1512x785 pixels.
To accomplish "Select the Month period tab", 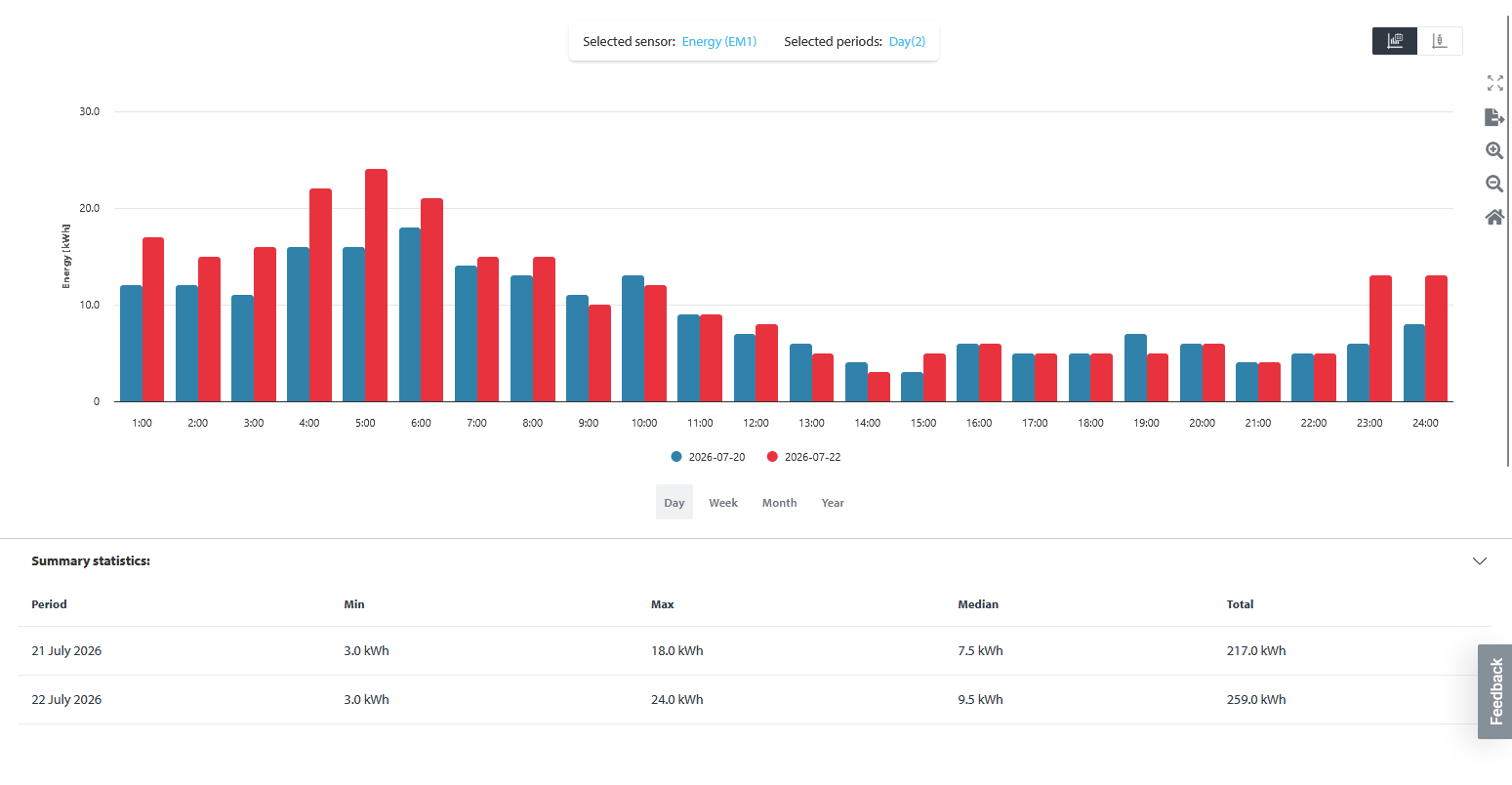I will [x=780, y=503].
